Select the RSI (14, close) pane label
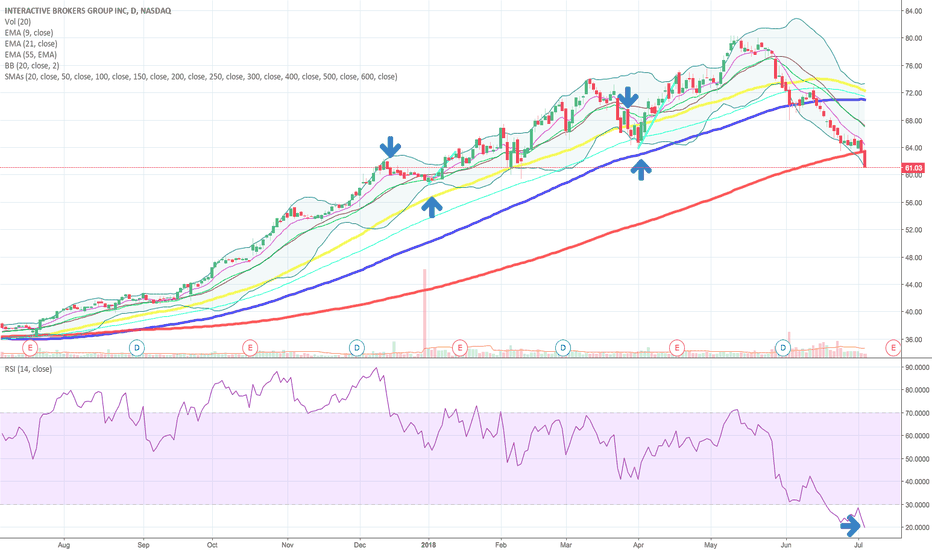 [28, 369]
